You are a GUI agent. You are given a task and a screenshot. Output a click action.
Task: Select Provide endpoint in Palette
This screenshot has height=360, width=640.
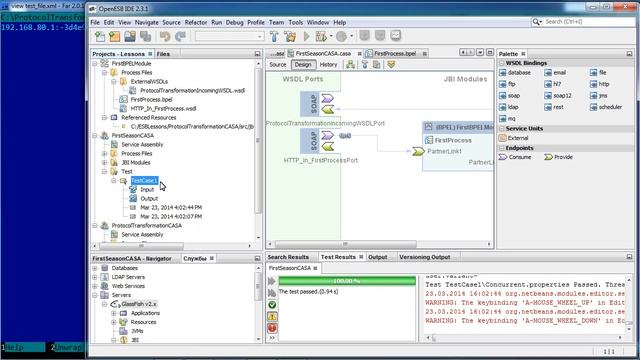pyautogui.click(x=558, y=157)
